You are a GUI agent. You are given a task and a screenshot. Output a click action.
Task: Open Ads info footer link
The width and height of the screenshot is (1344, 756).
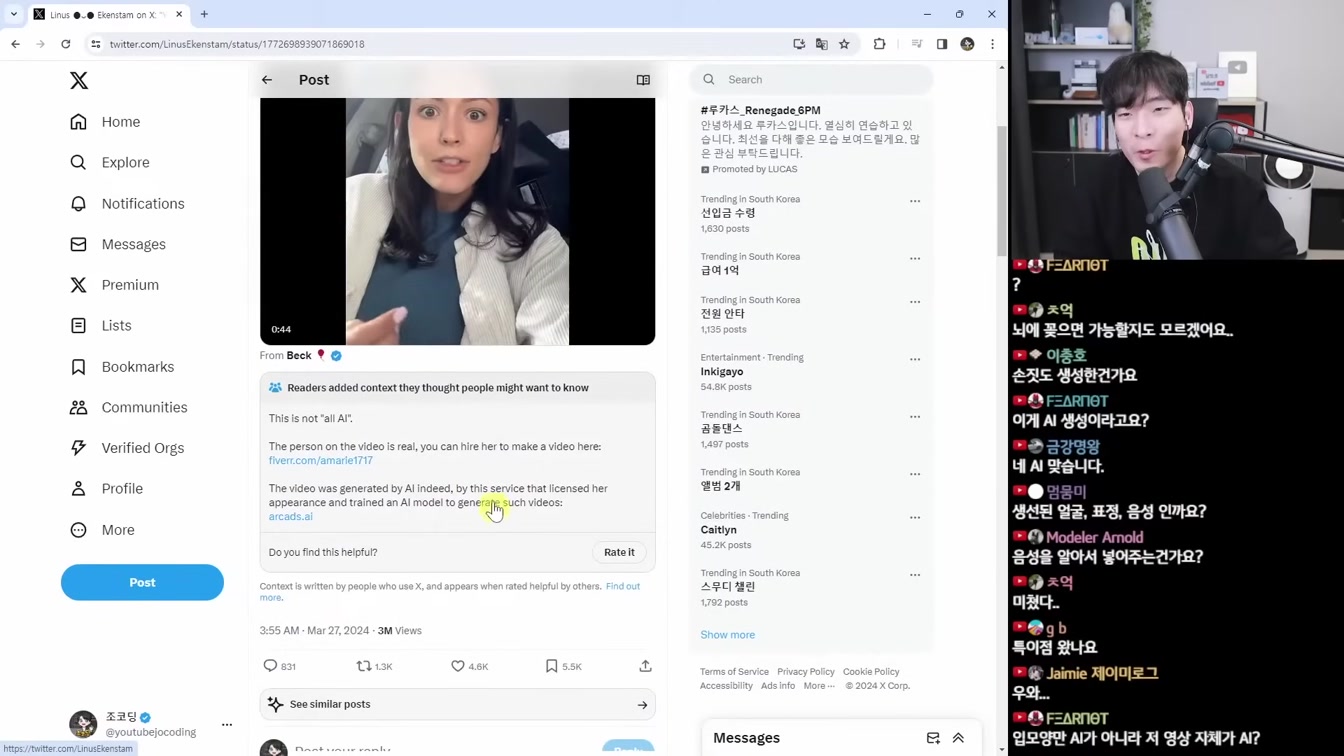778,686
